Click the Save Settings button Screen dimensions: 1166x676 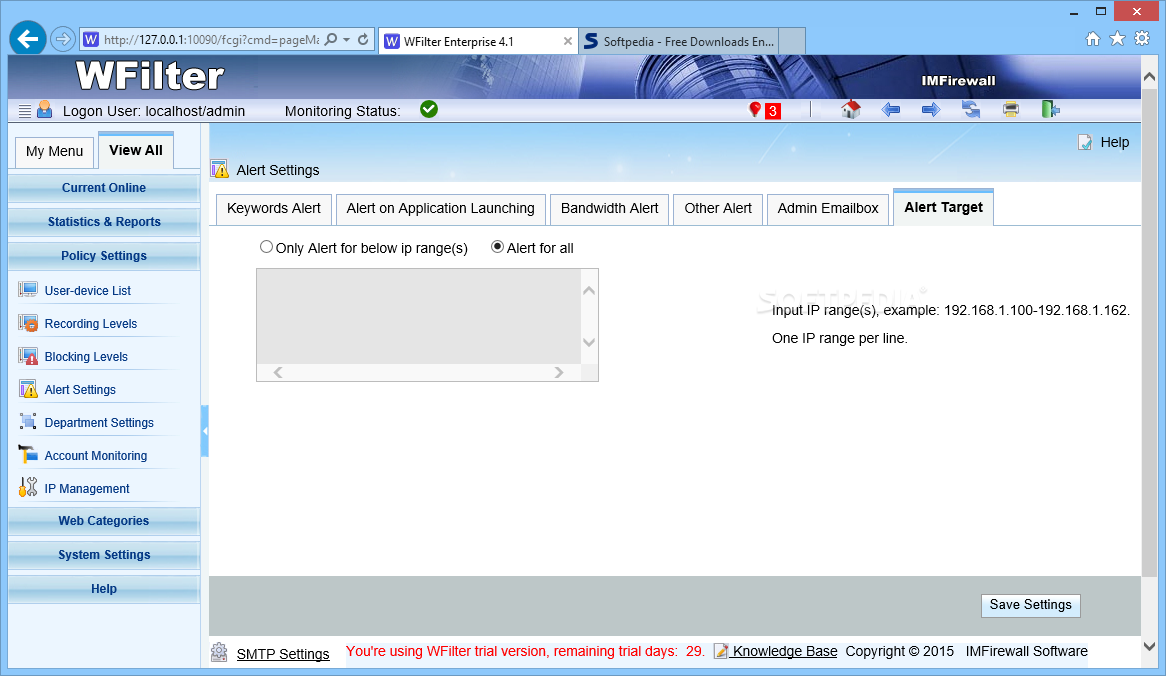coord(1030,605)
